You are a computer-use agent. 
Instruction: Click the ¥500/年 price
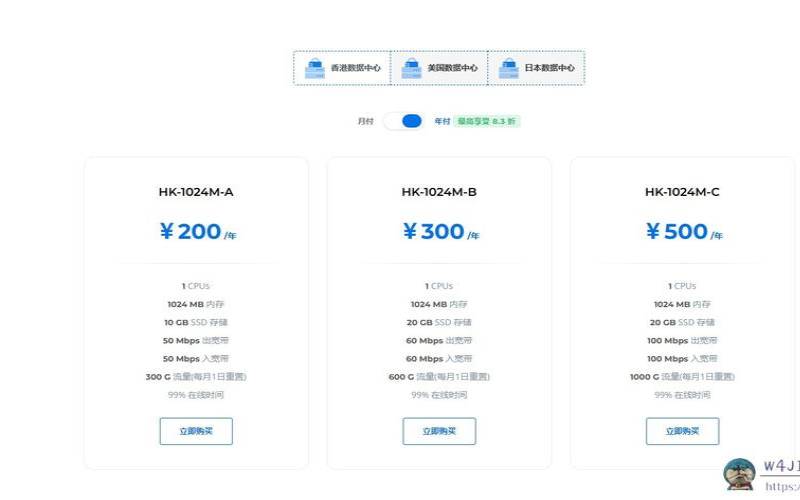click(x=684, y=232)
